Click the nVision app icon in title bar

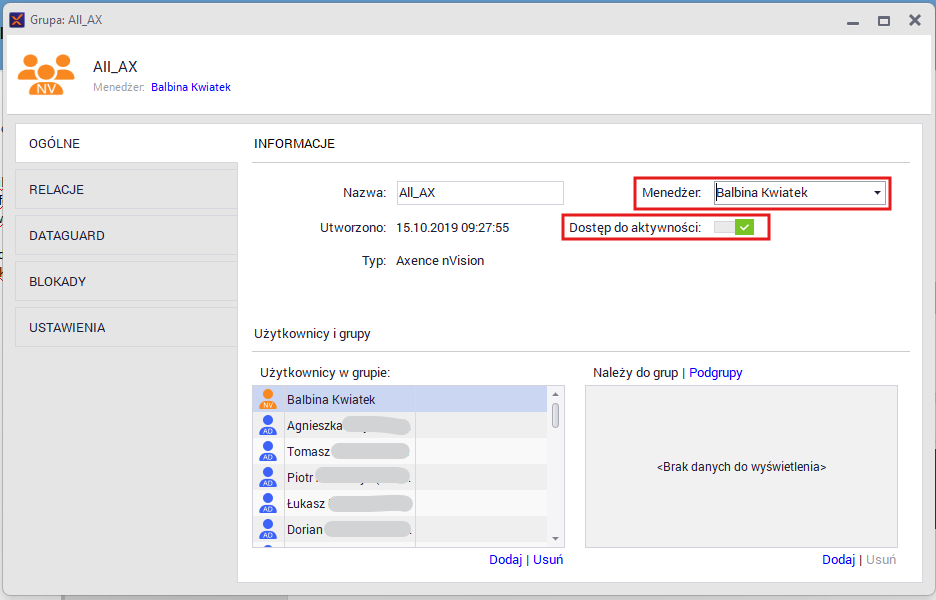pyautogui.click(x=17, y=20)
